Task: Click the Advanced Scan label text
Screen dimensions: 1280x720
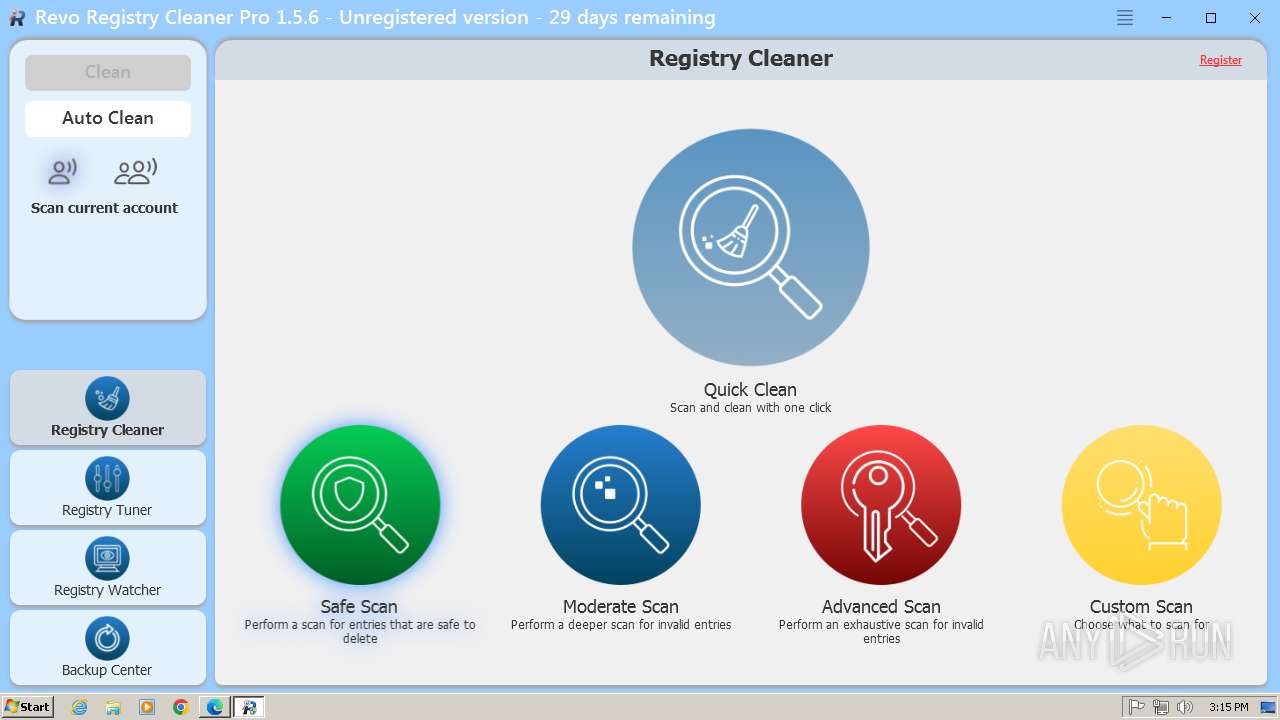Action: [881, 607]
